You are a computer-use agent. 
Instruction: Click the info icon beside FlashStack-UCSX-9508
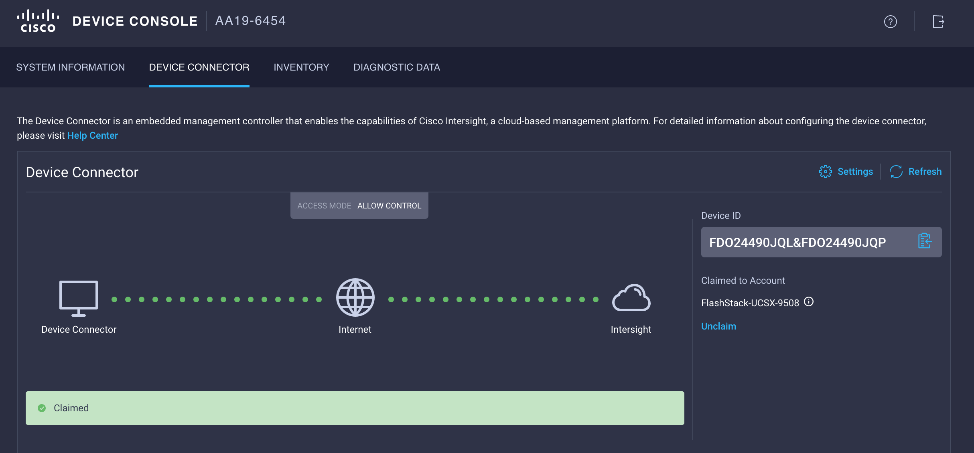(x=809, y=302)
